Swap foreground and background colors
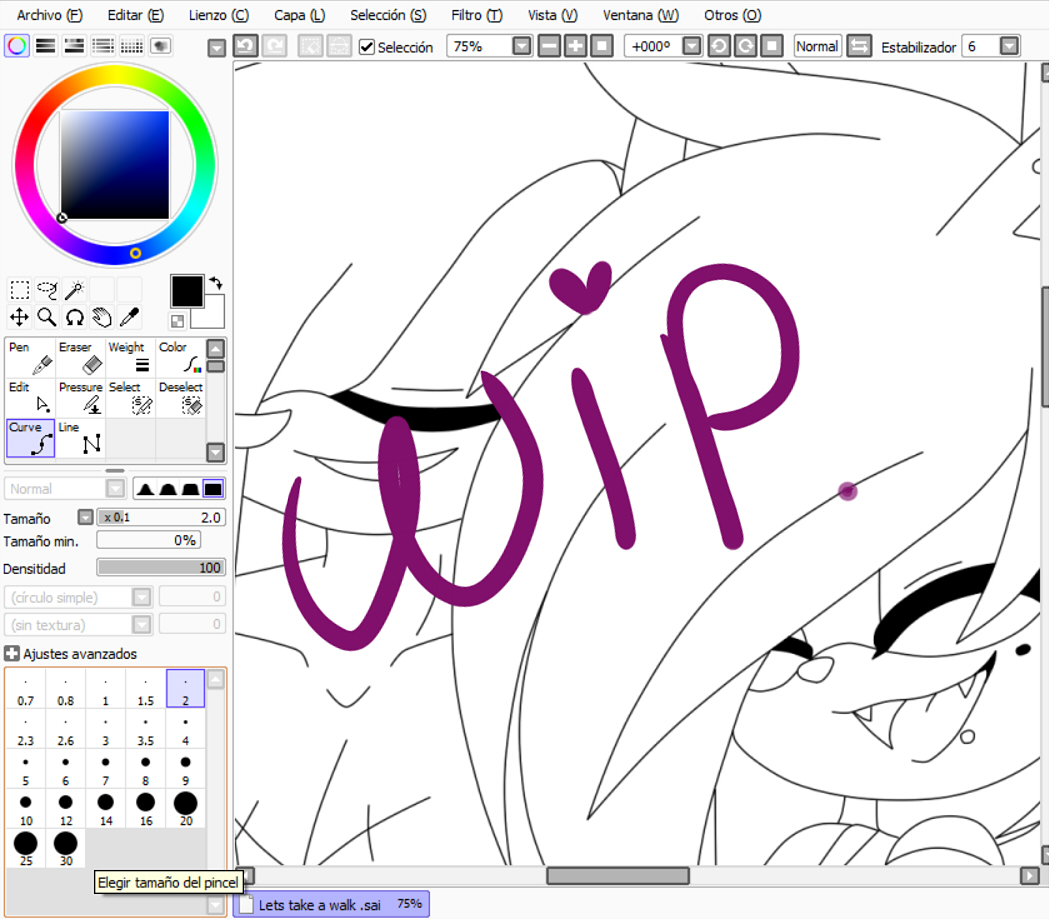 [216, 283]
